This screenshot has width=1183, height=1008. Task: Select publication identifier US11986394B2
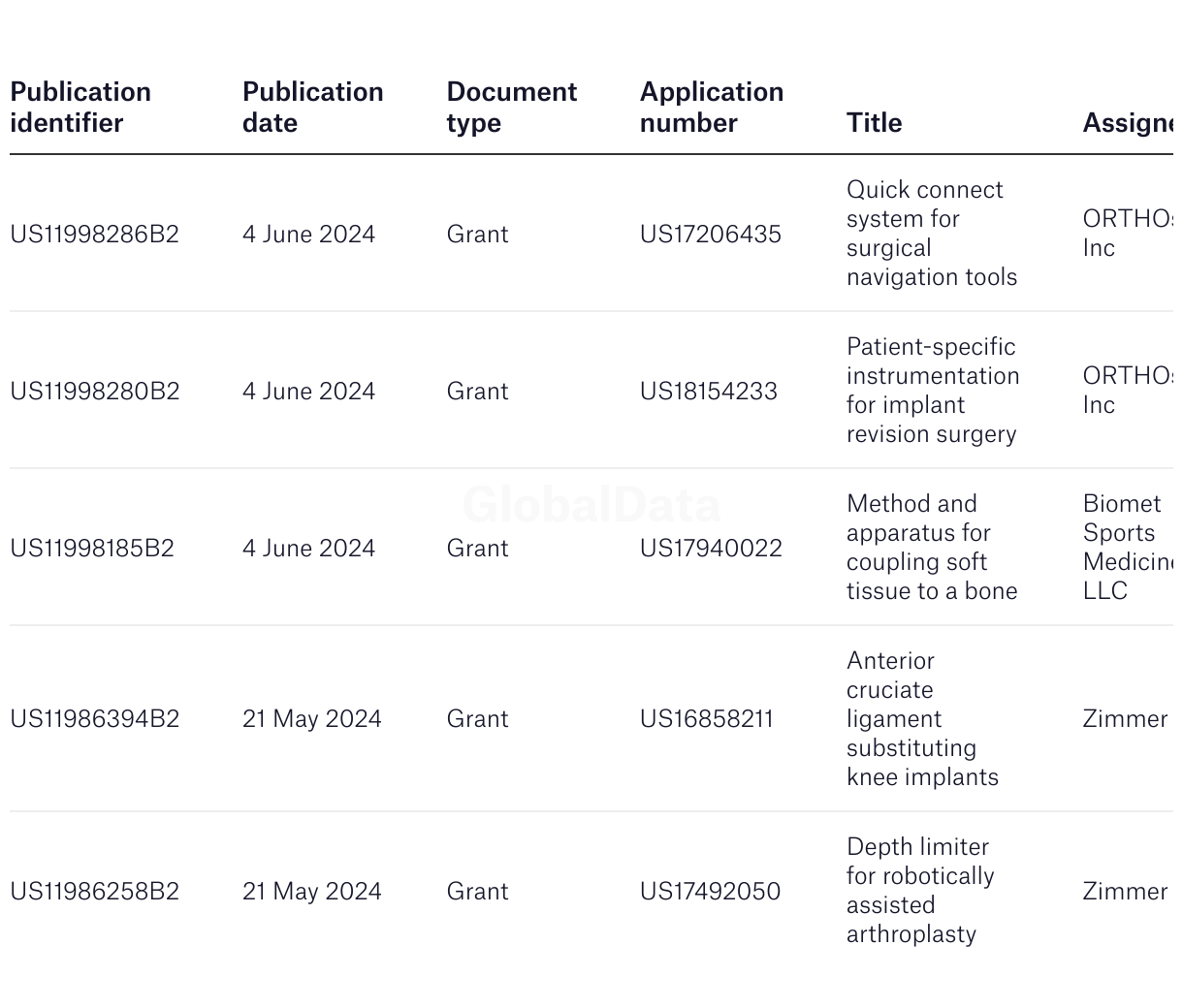pos(95,719)
